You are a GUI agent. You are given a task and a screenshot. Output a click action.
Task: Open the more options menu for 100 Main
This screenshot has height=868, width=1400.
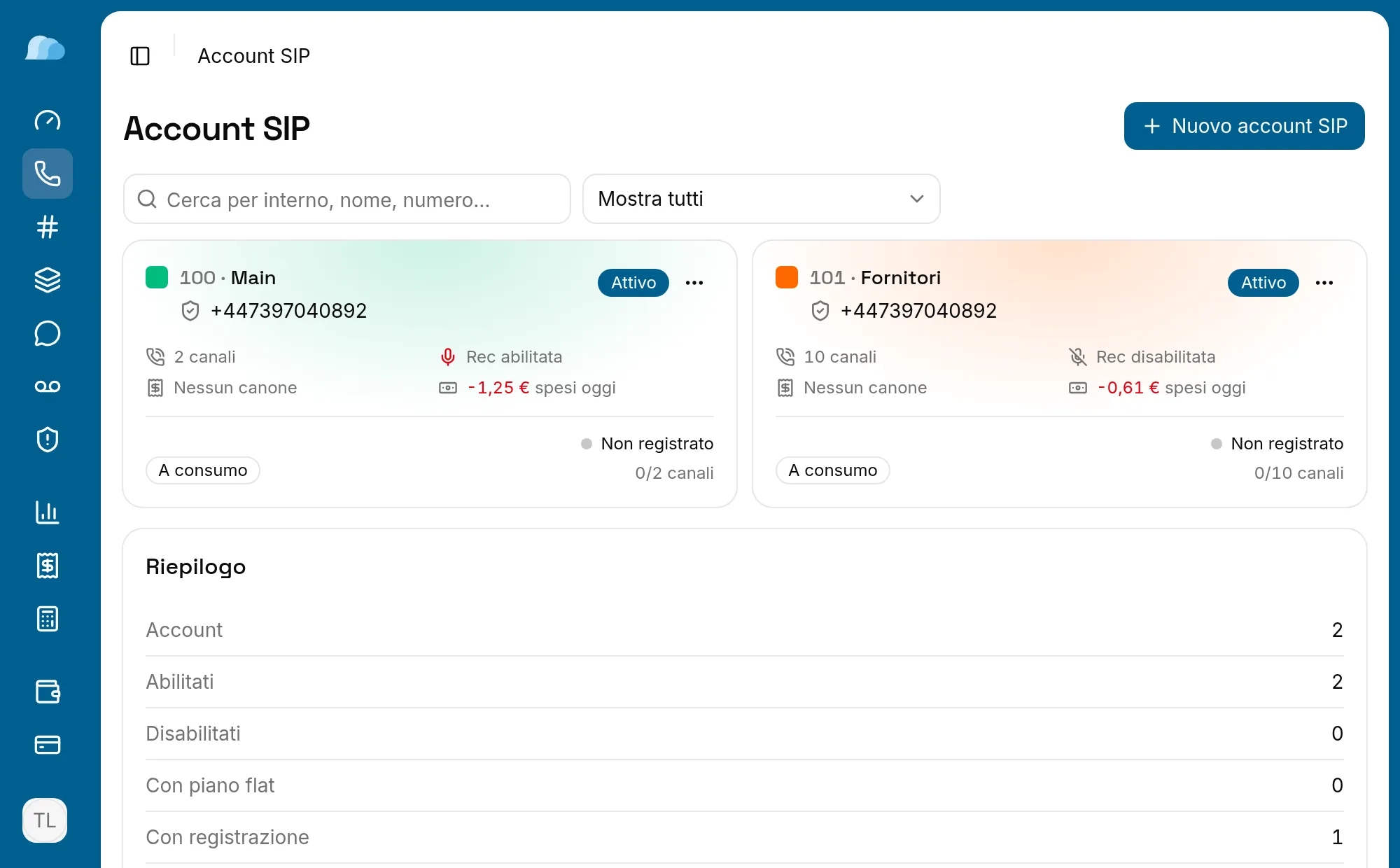(x=694, y=283)
